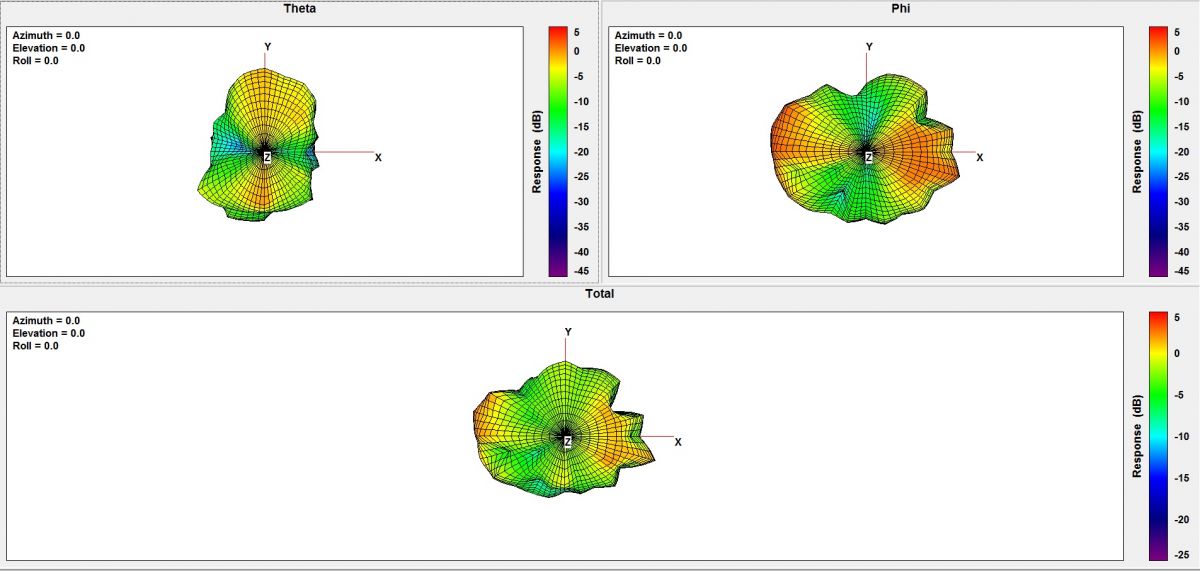Click 'Elevation = 0.0' in Total panel

(48, 334)
